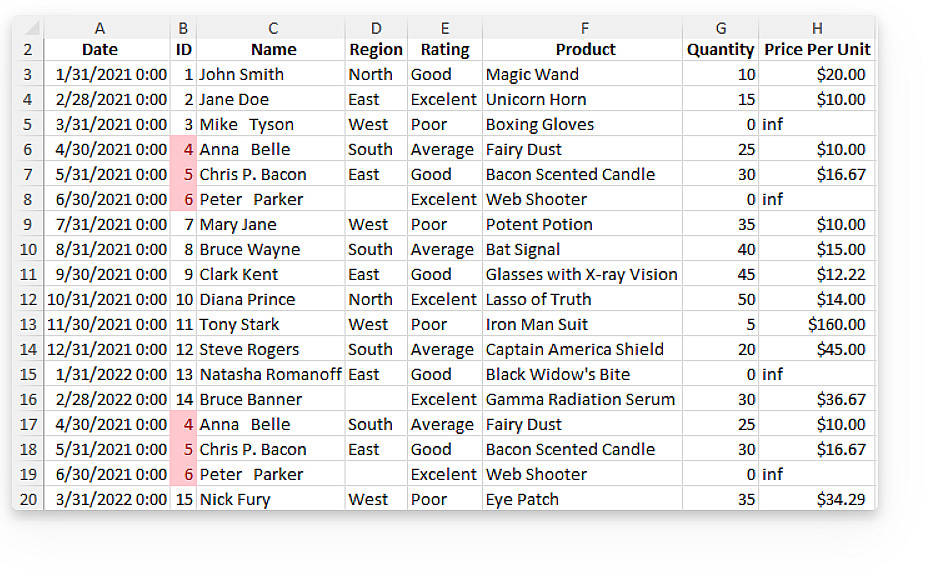Screen dimensions: 938x570
Task: Click the 'Natasha Romanoff' name cell
Action: [x=271, y=374]
